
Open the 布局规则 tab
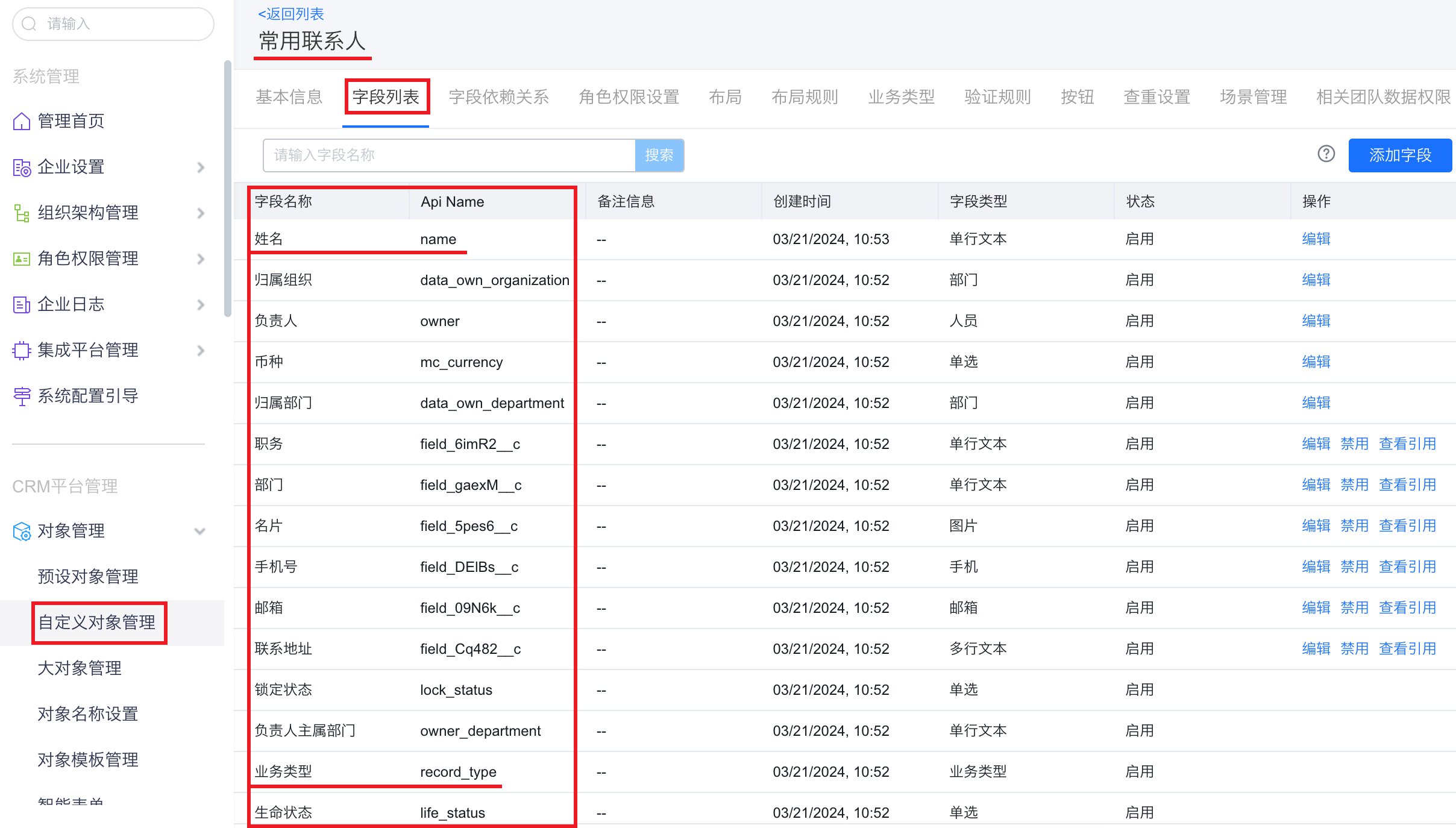coord(805,97)
